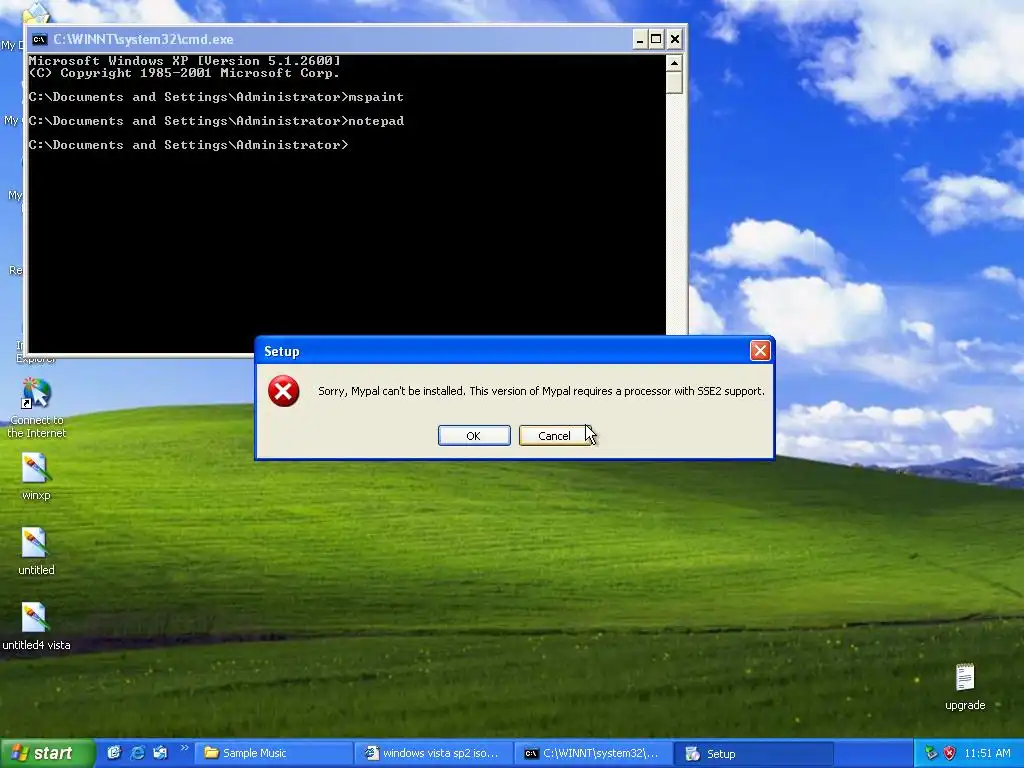Click the cmd scrollbar up arrow
The image size is (1024, 768).
pyautogui.click(x=674, y=63)
